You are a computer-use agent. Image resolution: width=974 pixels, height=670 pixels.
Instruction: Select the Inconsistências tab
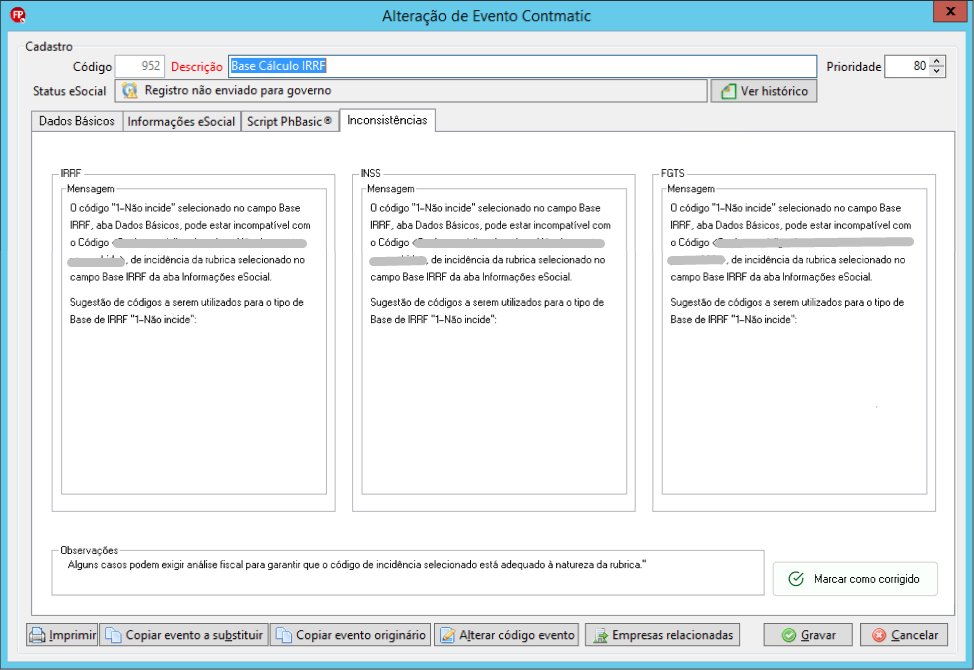[x=388, y=120]
